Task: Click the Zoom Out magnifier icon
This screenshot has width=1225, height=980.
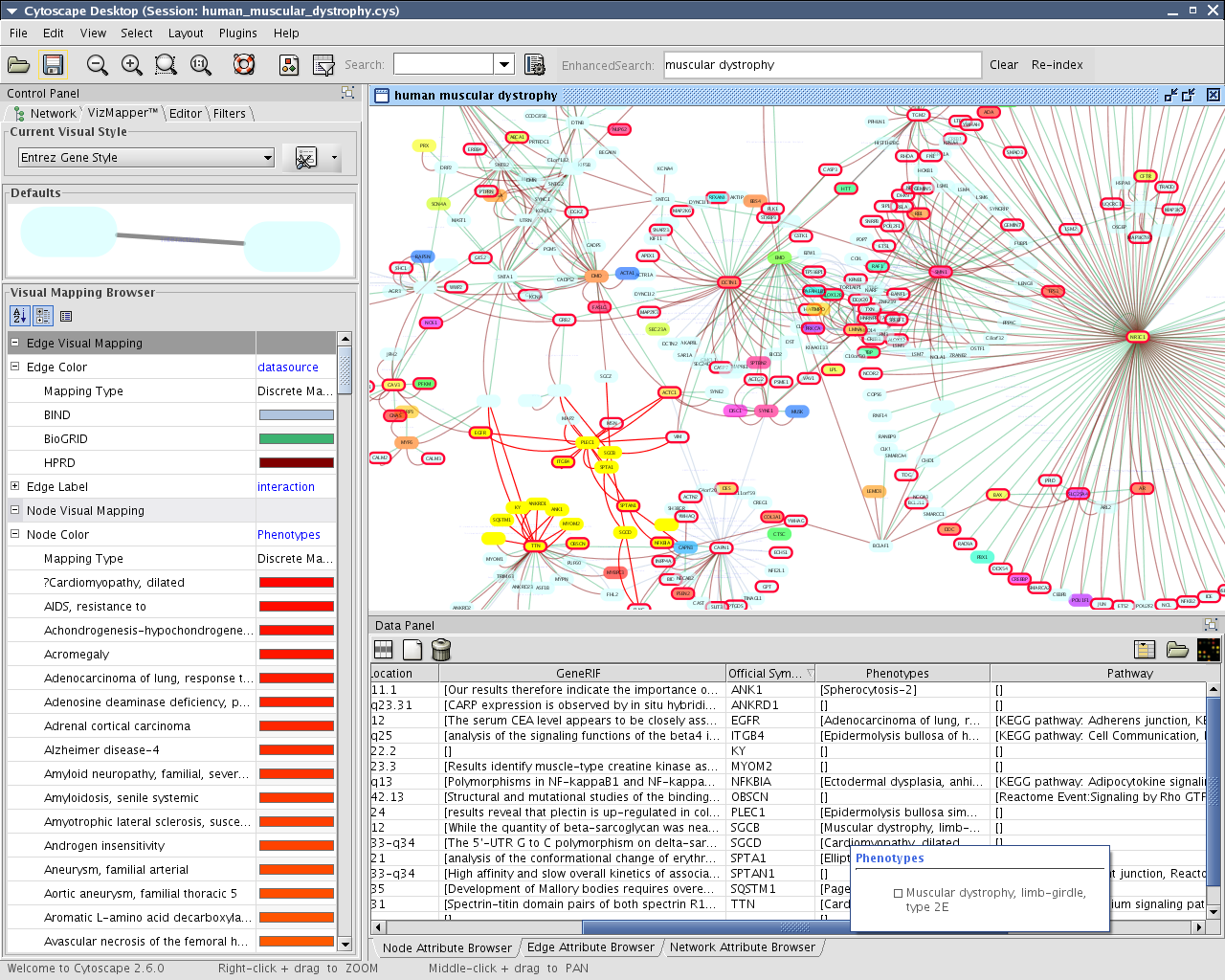Action: pos(97,65)
